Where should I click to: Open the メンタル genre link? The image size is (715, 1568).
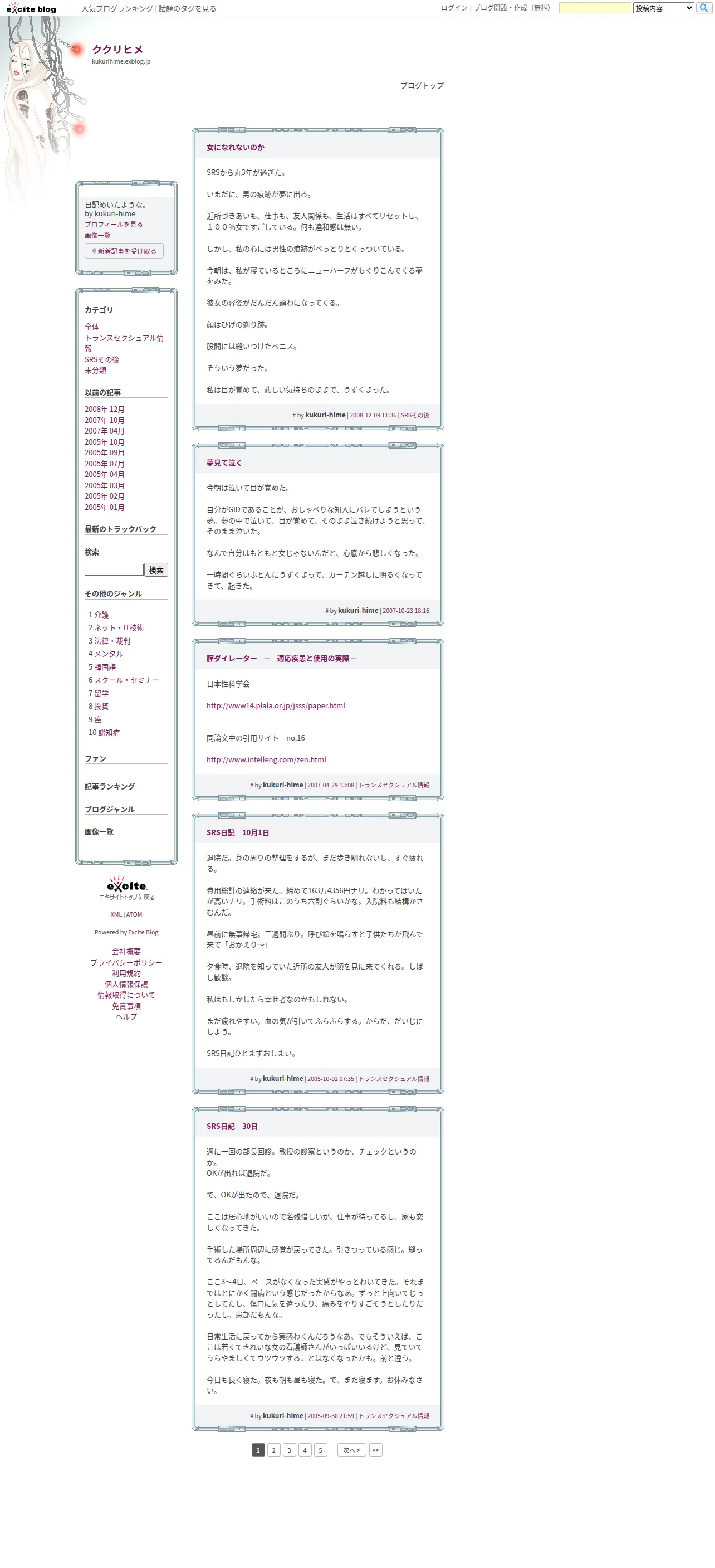[x=109, y=654]
